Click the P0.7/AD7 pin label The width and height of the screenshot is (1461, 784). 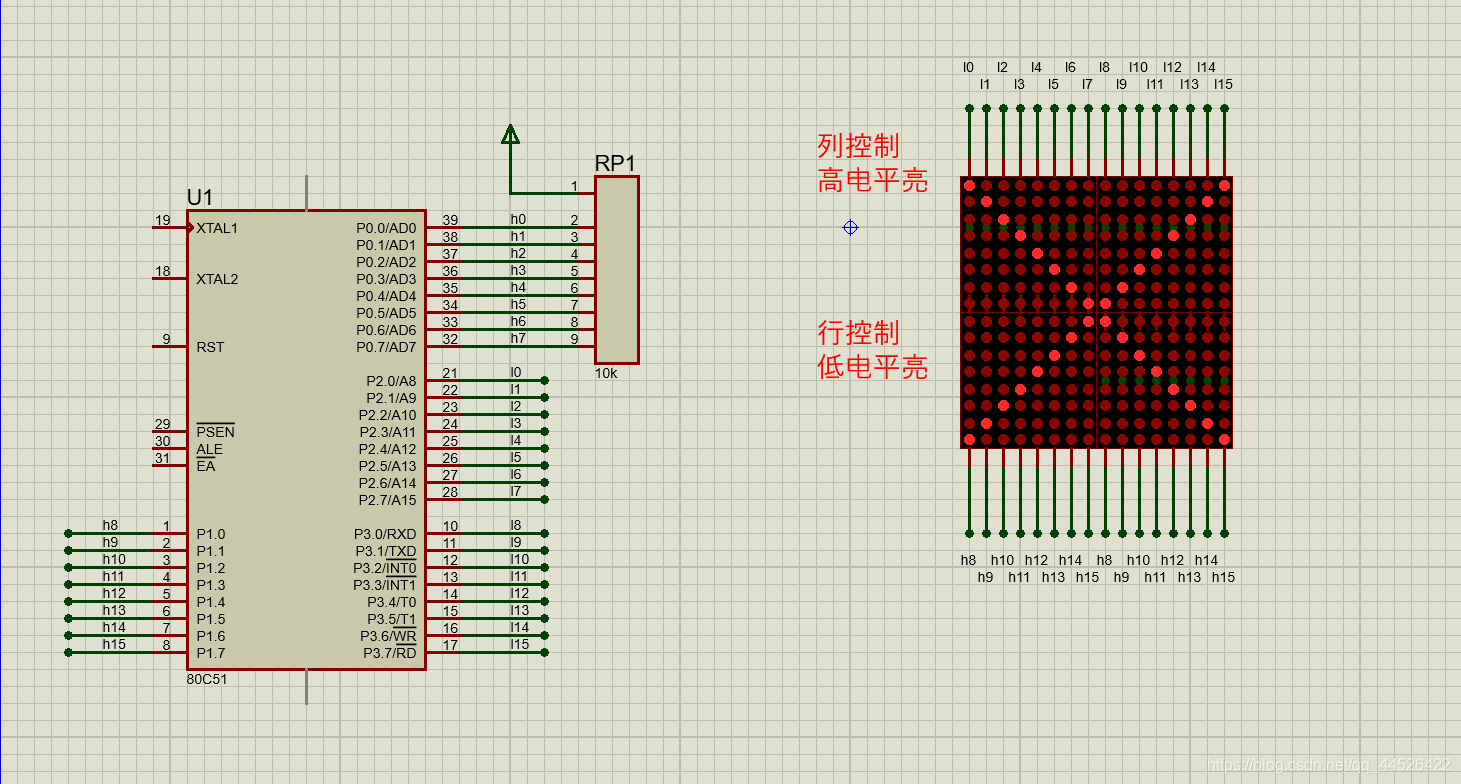pos(386,347)
